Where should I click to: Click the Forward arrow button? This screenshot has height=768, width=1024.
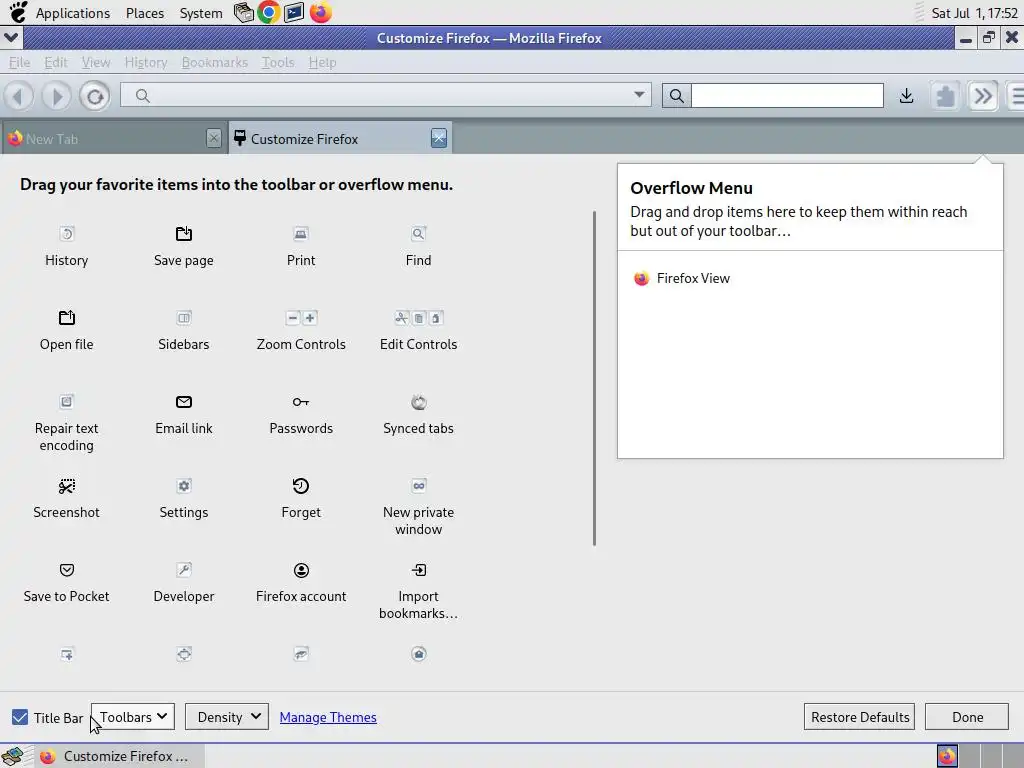[x=57, y=96]
